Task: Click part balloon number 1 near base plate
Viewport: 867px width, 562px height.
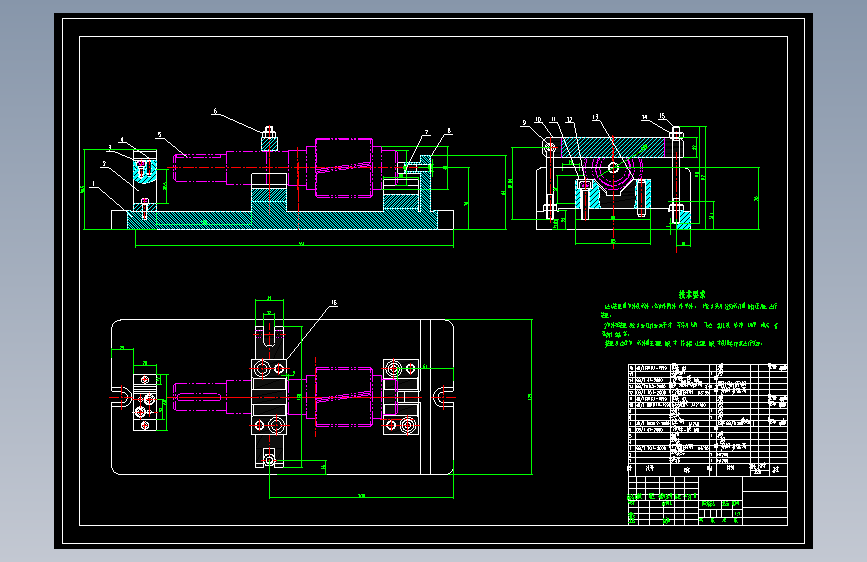Action: coord(93,183)
